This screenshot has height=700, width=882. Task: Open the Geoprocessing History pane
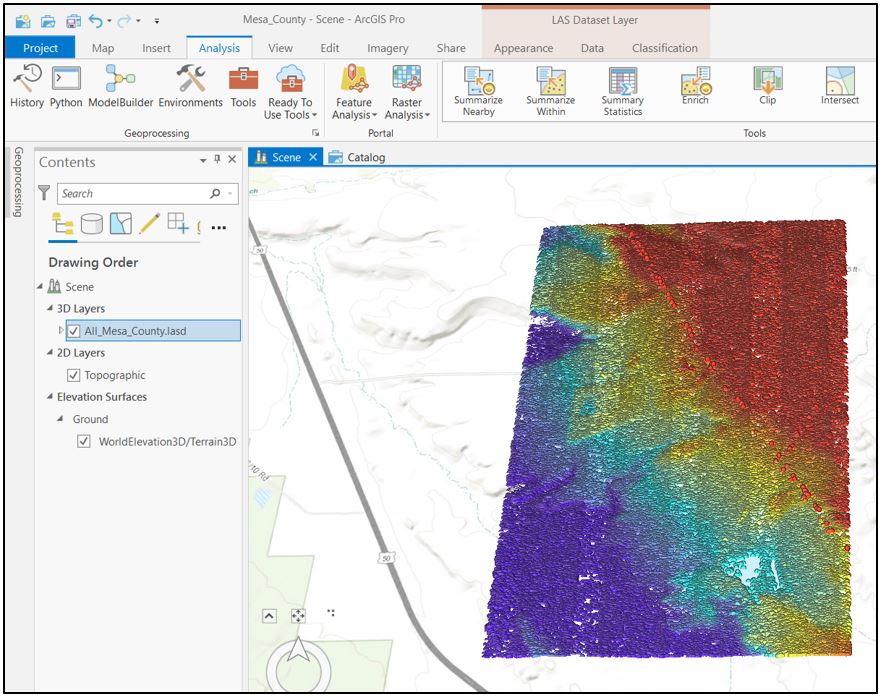[26, 90]
